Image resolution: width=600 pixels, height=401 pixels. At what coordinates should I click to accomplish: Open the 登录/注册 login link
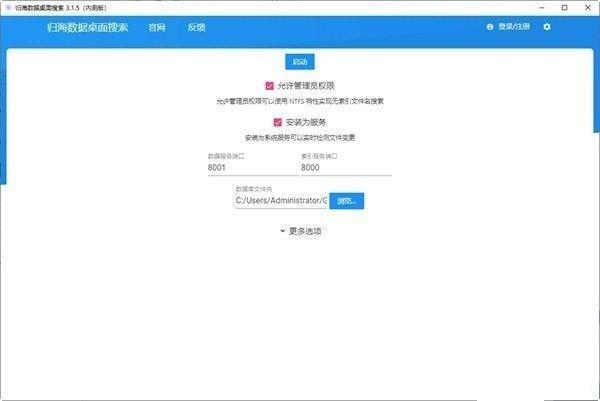[517, 27]
